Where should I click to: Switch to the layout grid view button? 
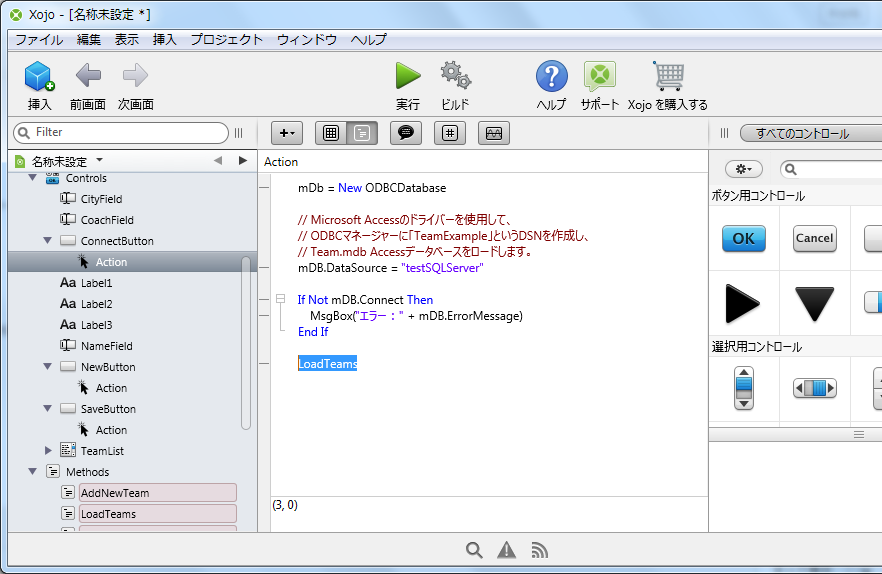331,133
